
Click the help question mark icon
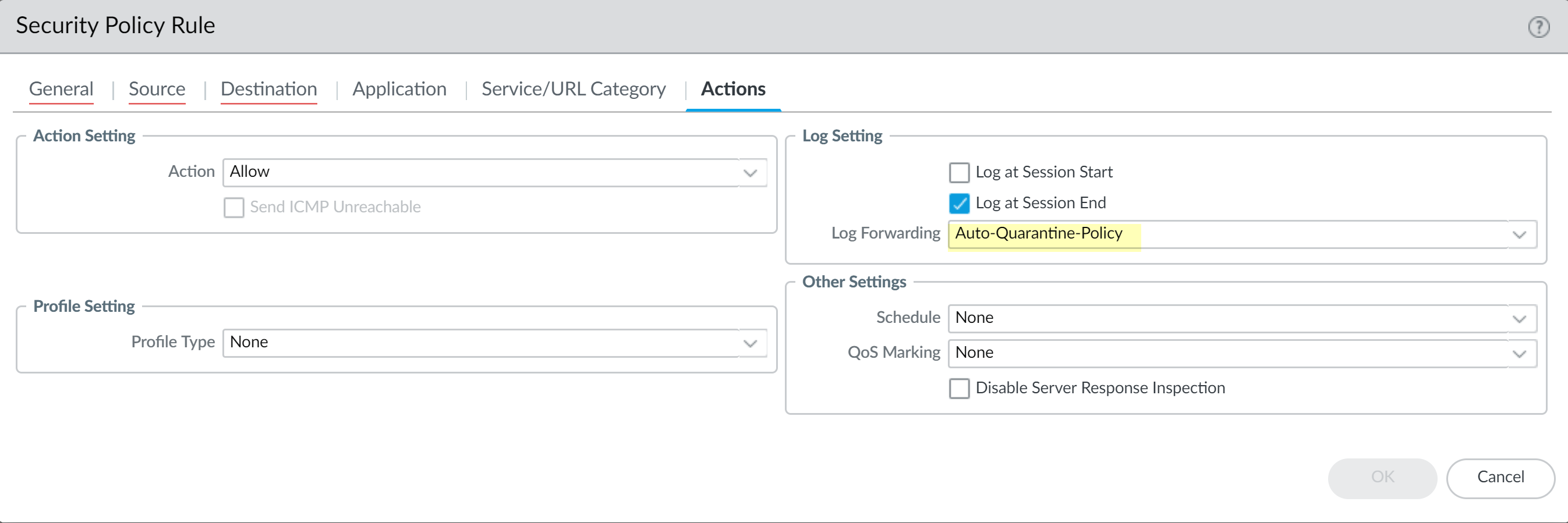[1538, 27]
